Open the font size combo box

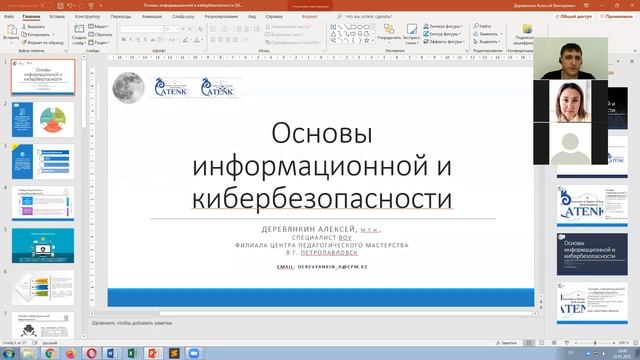point(171,29)
